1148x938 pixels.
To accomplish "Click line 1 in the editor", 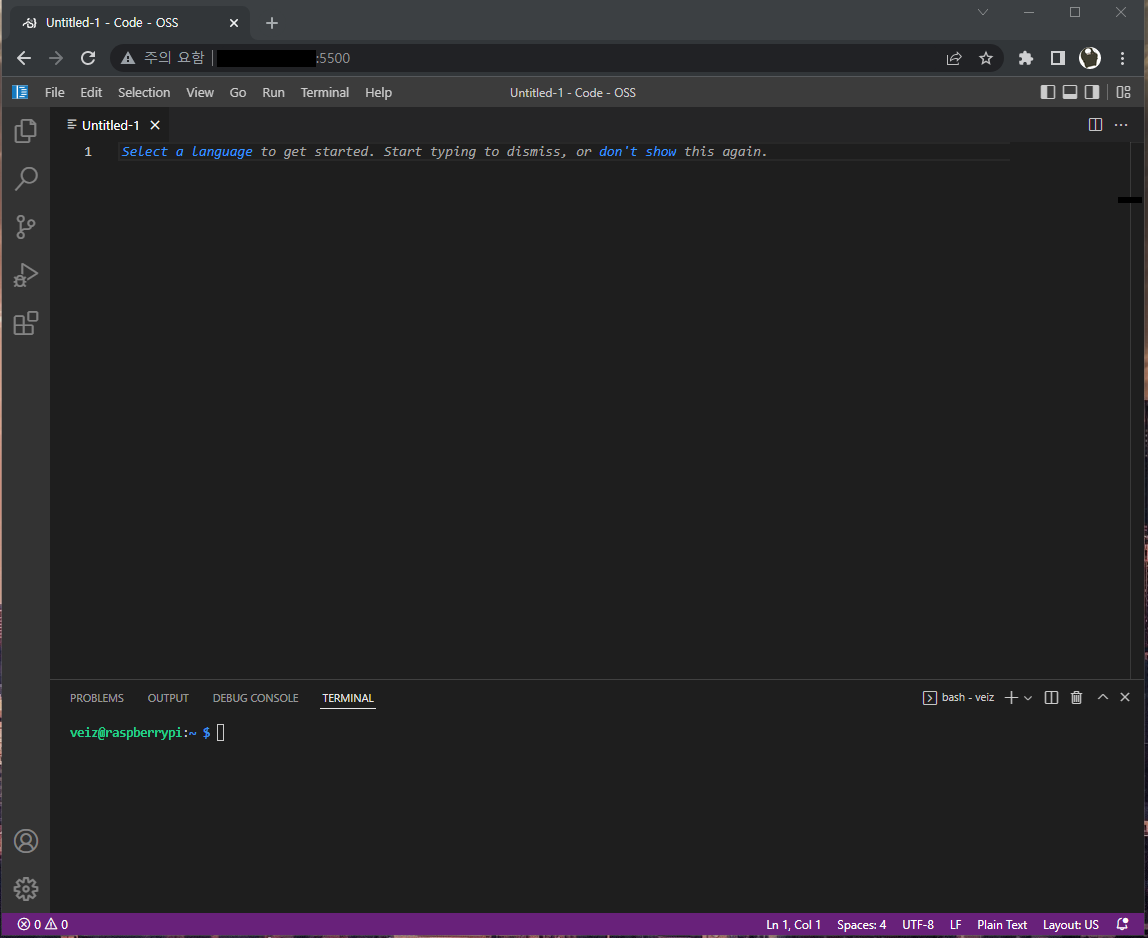I will 564,152.
